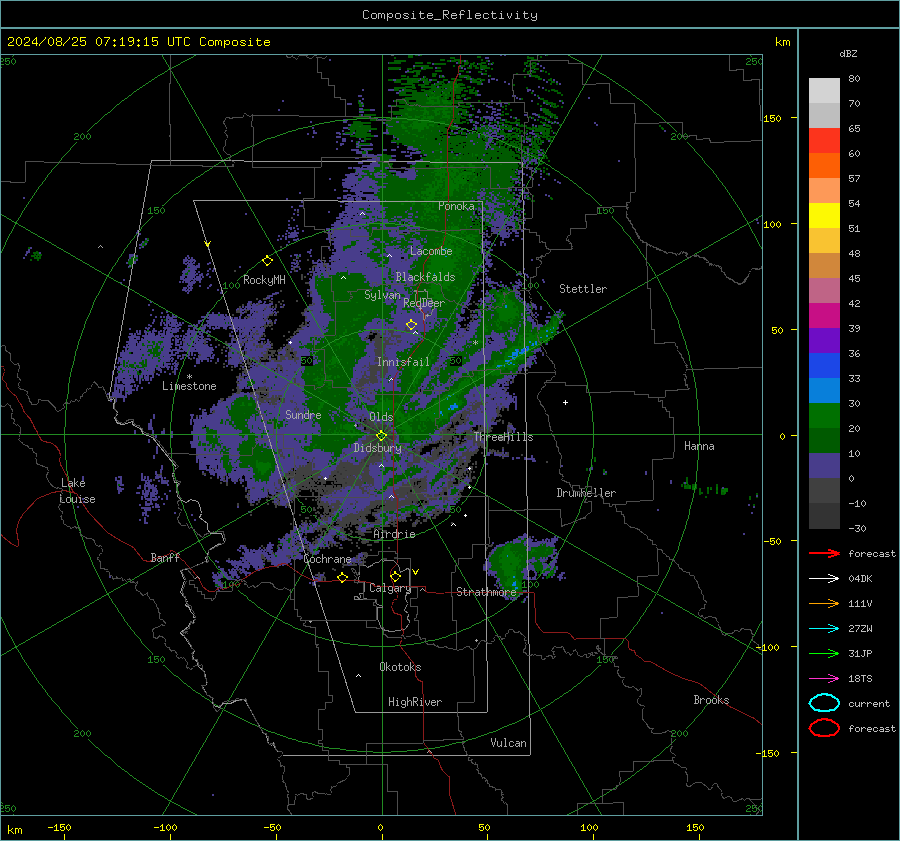Click the Lake Louise label
The height and width of the screenshot is (841, 900).
78,491
